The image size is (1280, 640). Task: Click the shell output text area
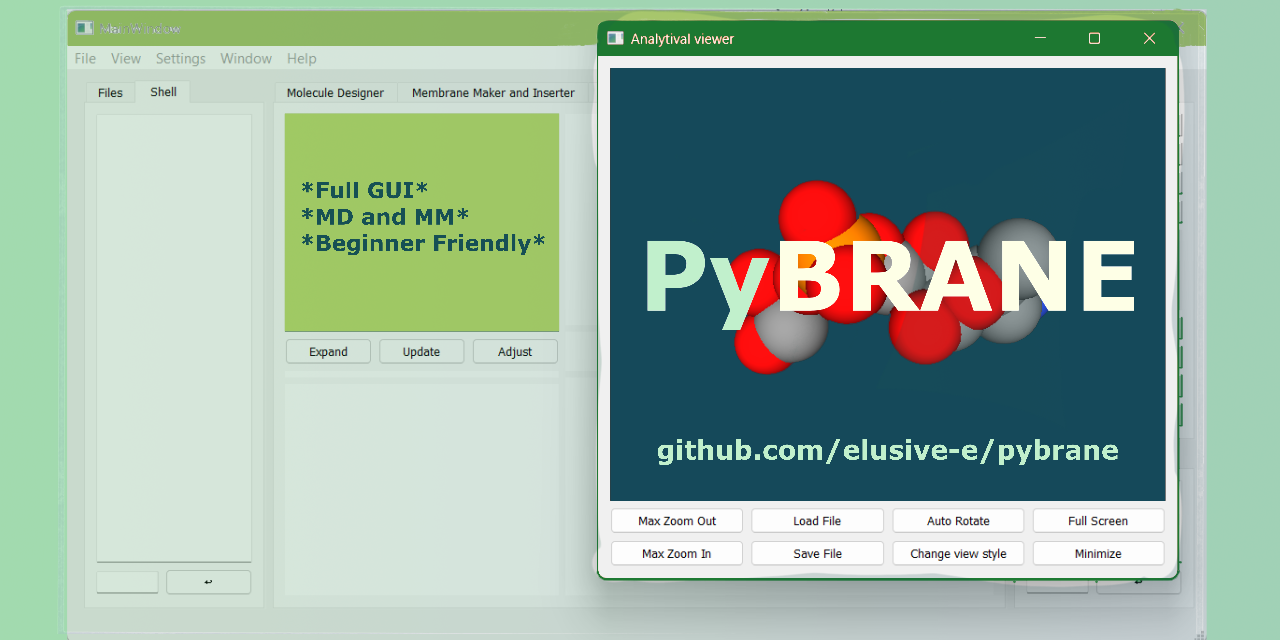click(174, 338)
